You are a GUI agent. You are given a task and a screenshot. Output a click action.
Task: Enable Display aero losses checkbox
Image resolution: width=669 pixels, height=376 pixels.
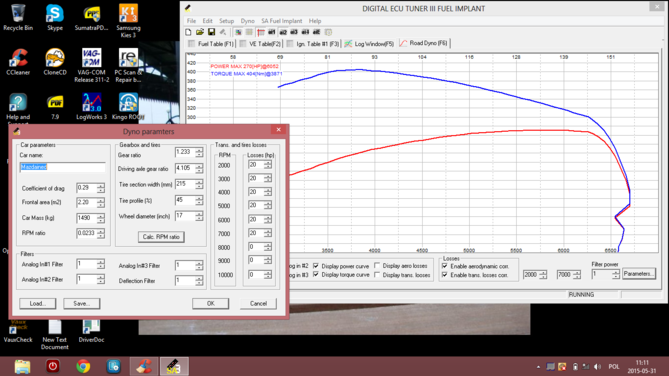377,266
